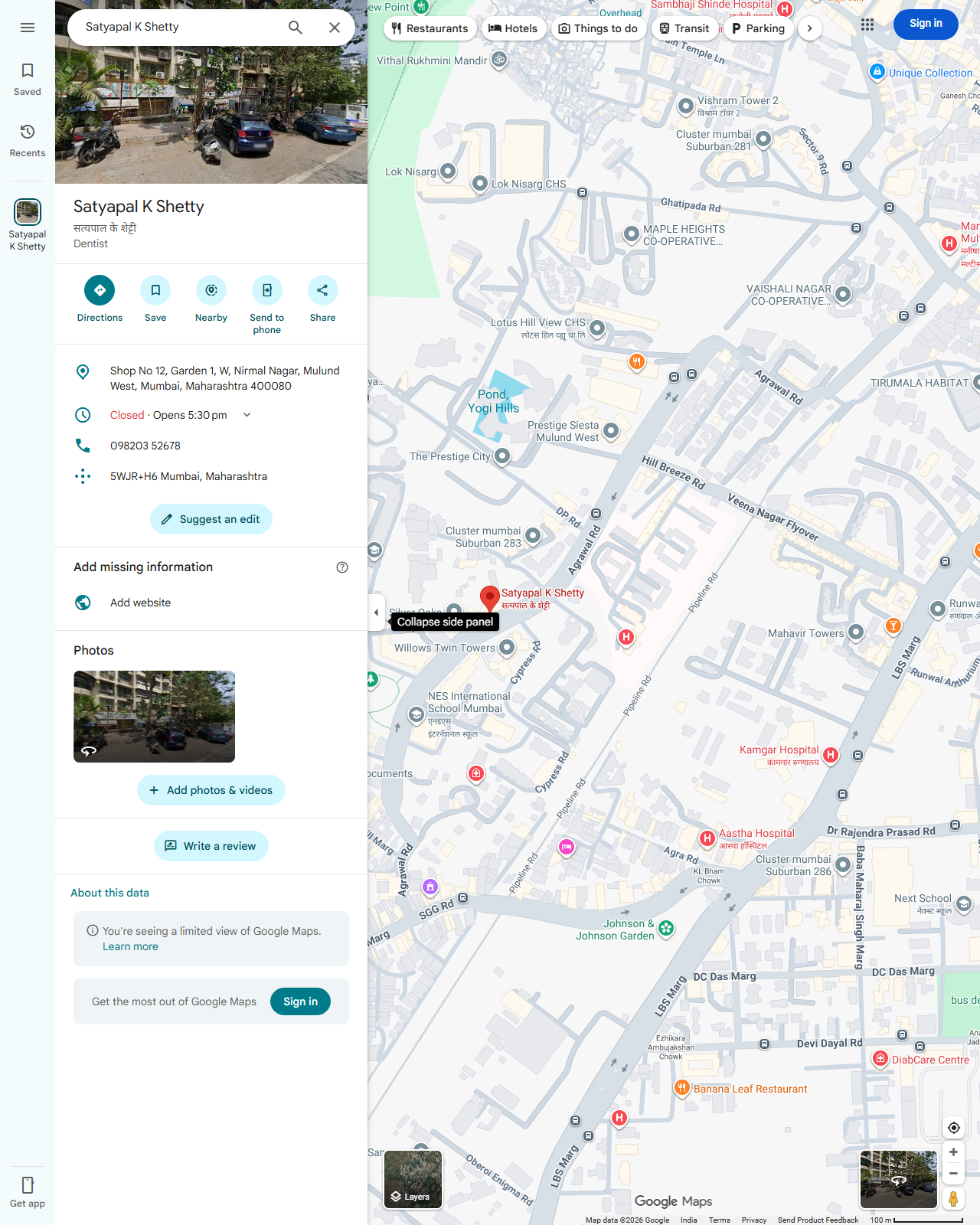Select Johnson & Johnson Garden marker

coord(666,929)
